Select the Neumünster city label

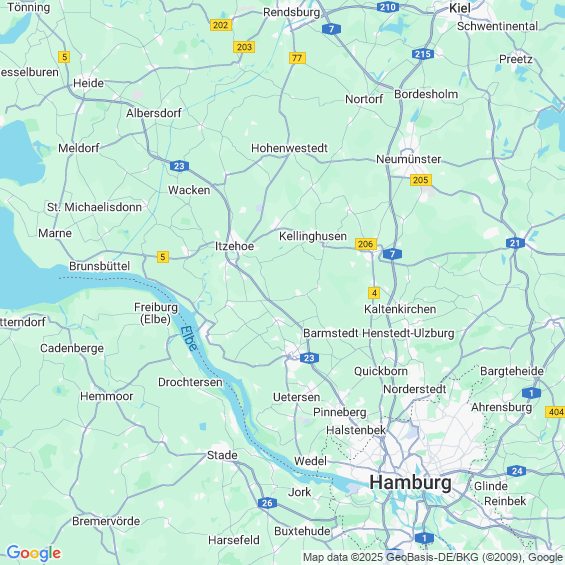point(409,159)
